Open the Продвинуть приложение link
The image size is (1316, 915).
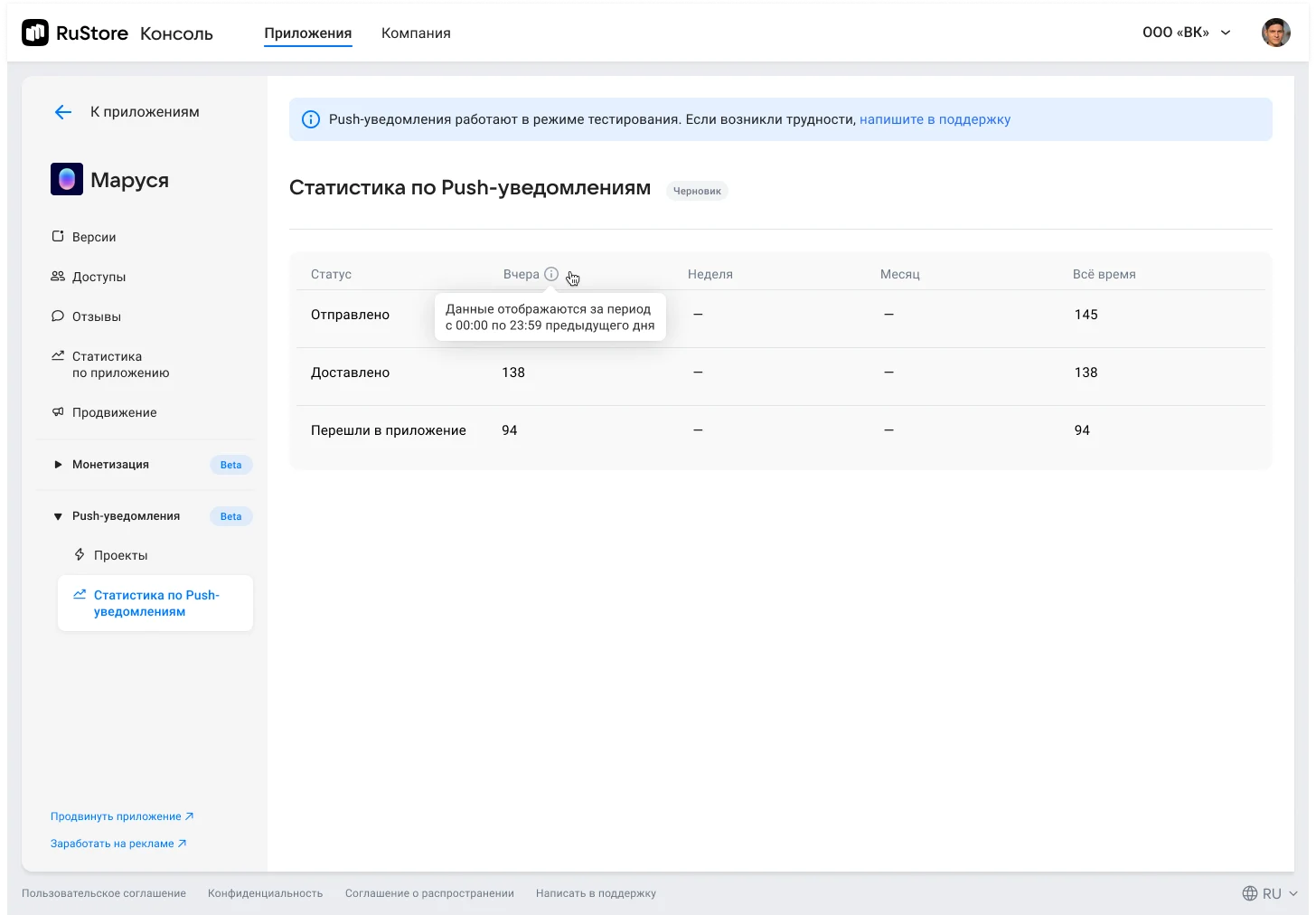122,816
